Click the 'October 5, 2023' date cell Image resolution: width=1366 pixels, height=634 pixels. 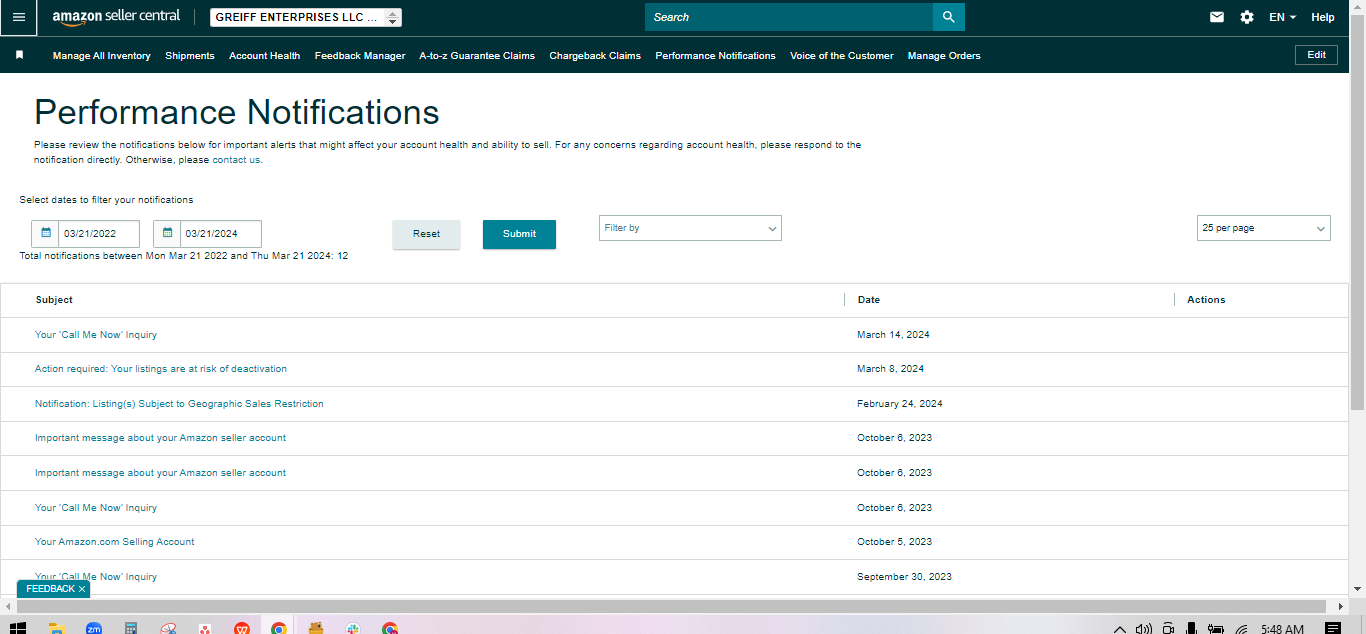[894, 542]
